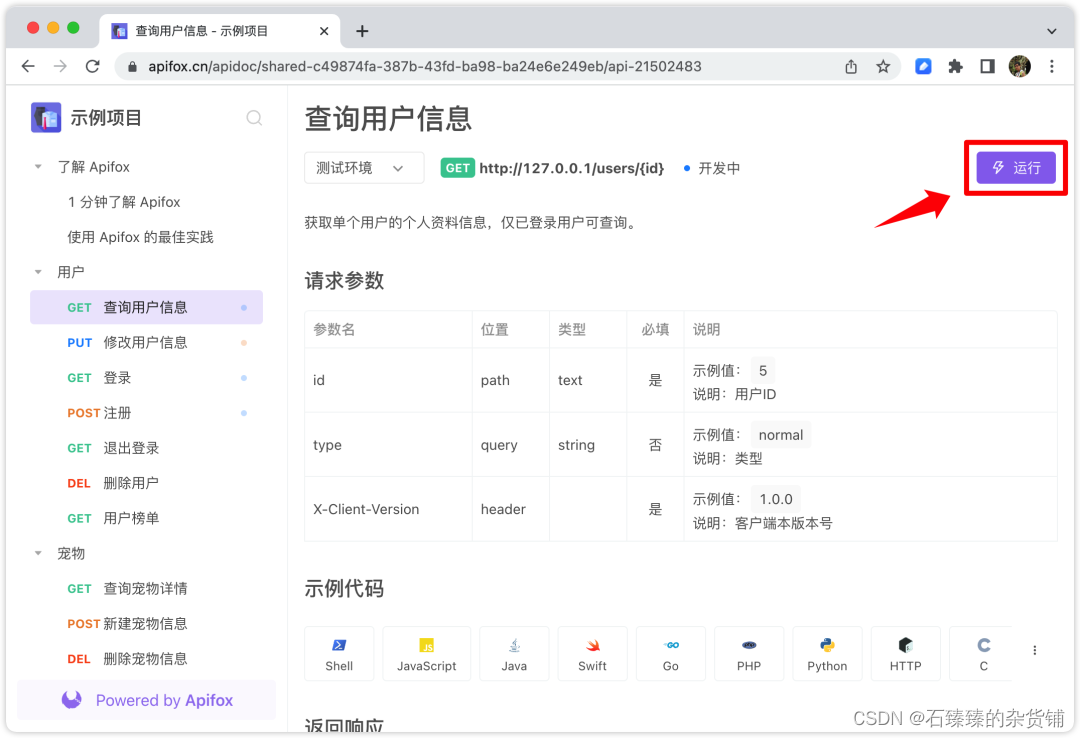1080x738 pixels.
Task: Bookmark the page with the star icon
Action: (x=883, y=66)
